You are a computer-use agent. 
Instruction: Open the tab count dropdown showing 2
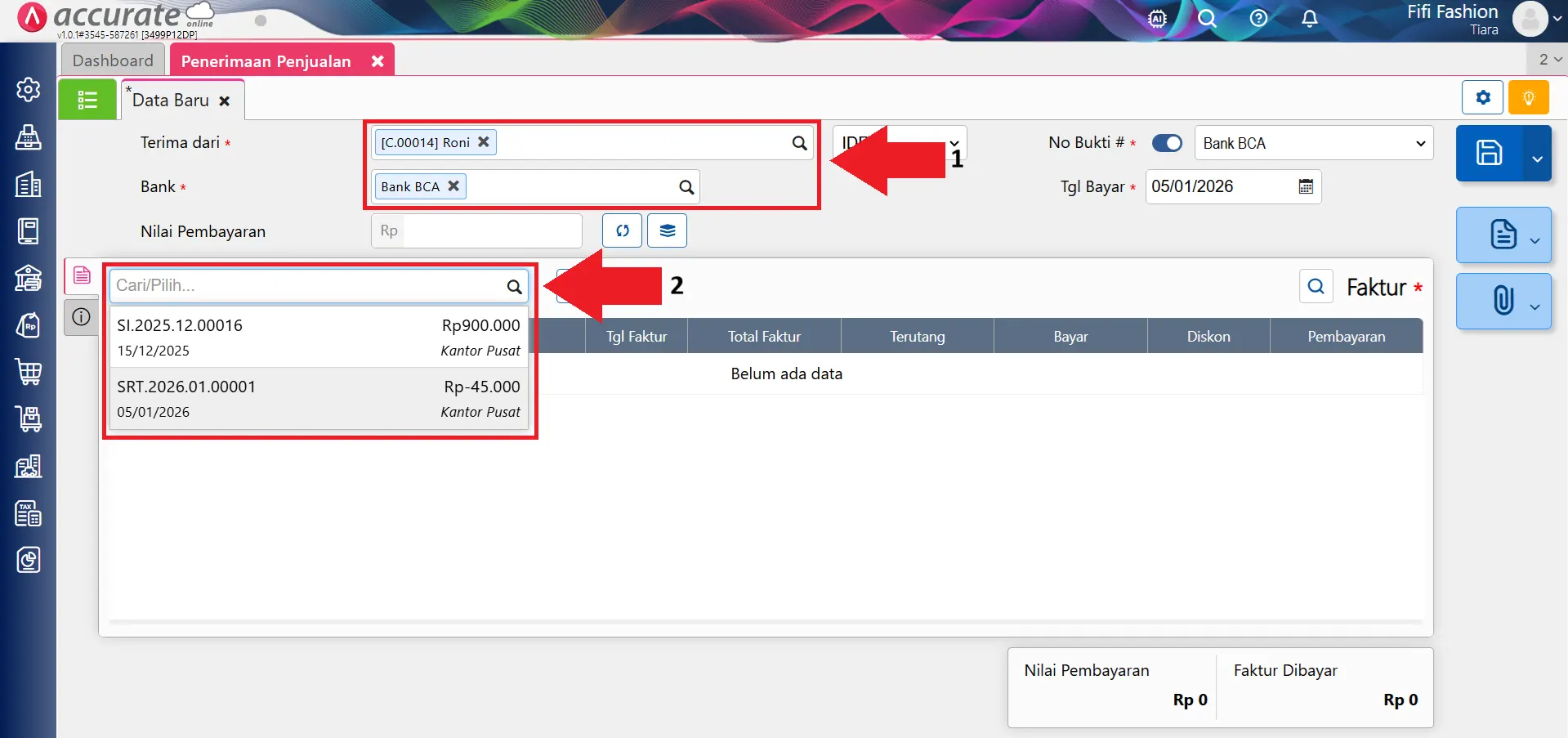(1549, 60)
